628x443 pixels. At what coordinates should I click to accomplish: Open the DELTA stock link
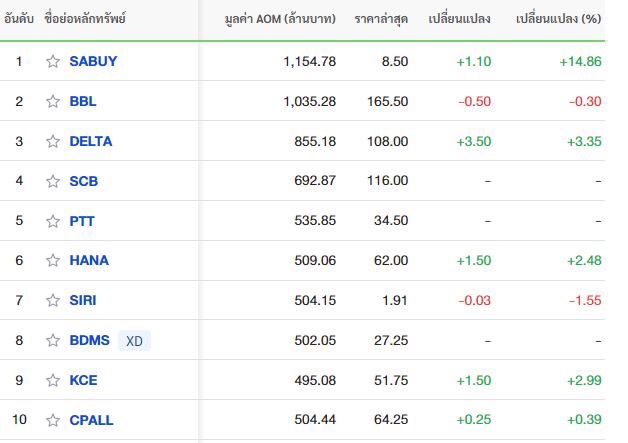[91, 141]
